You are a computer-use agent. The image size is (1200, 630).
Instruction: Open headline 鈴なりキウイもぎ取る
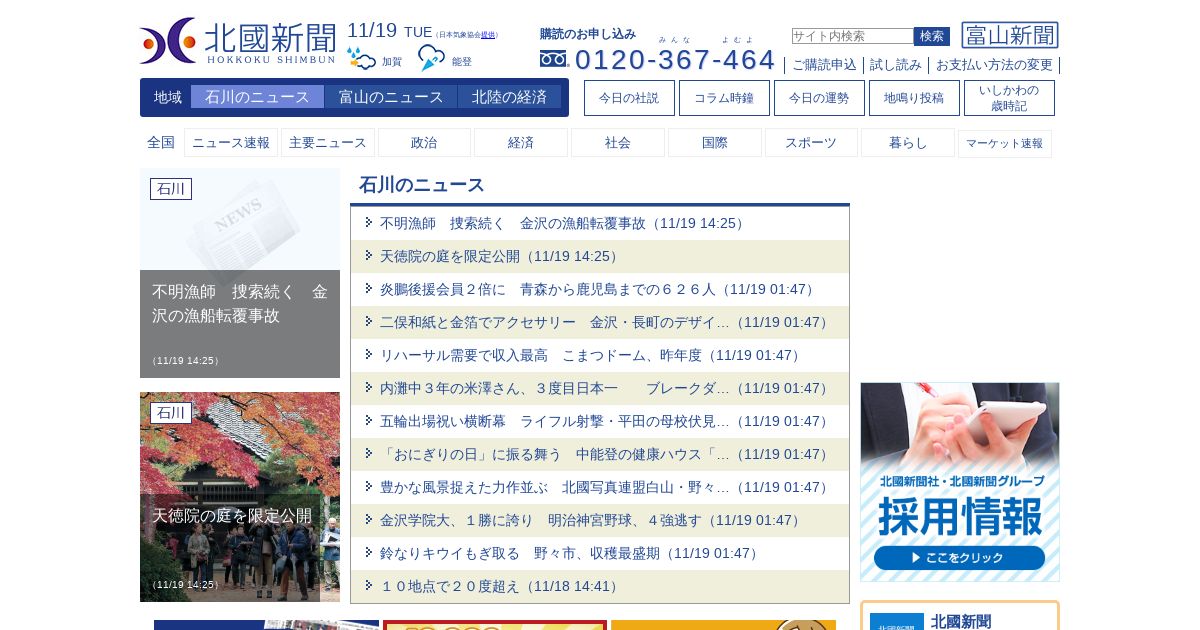pos(570,553)
